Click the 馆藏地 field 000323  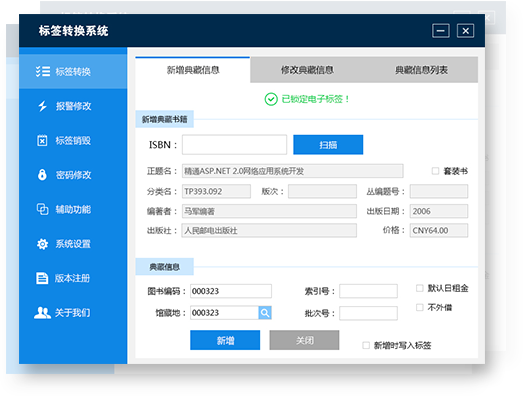click(x=224, y=313)
